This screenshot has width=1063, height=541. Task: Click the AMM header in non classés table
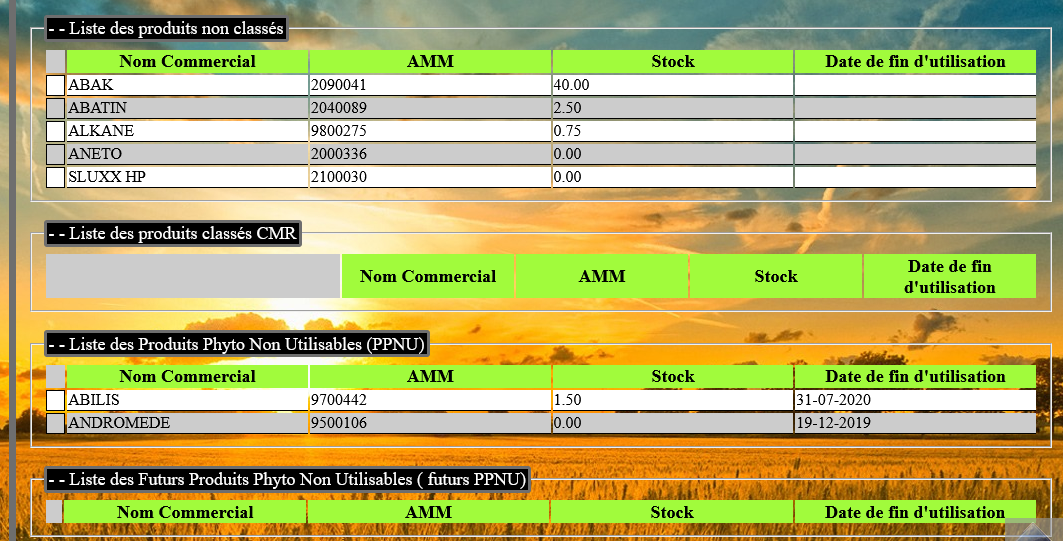coord(430,62)
